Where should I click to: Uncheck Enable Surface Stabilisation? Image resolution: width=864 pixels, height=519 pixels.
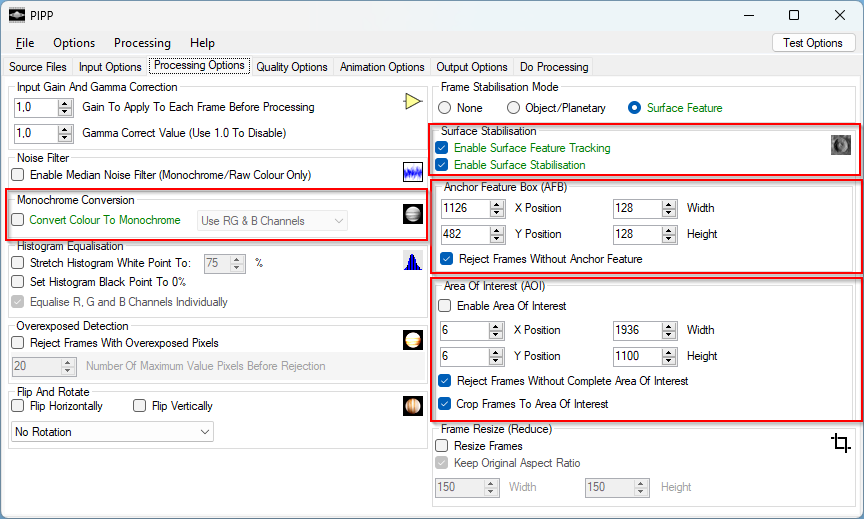tap(441, 165)
